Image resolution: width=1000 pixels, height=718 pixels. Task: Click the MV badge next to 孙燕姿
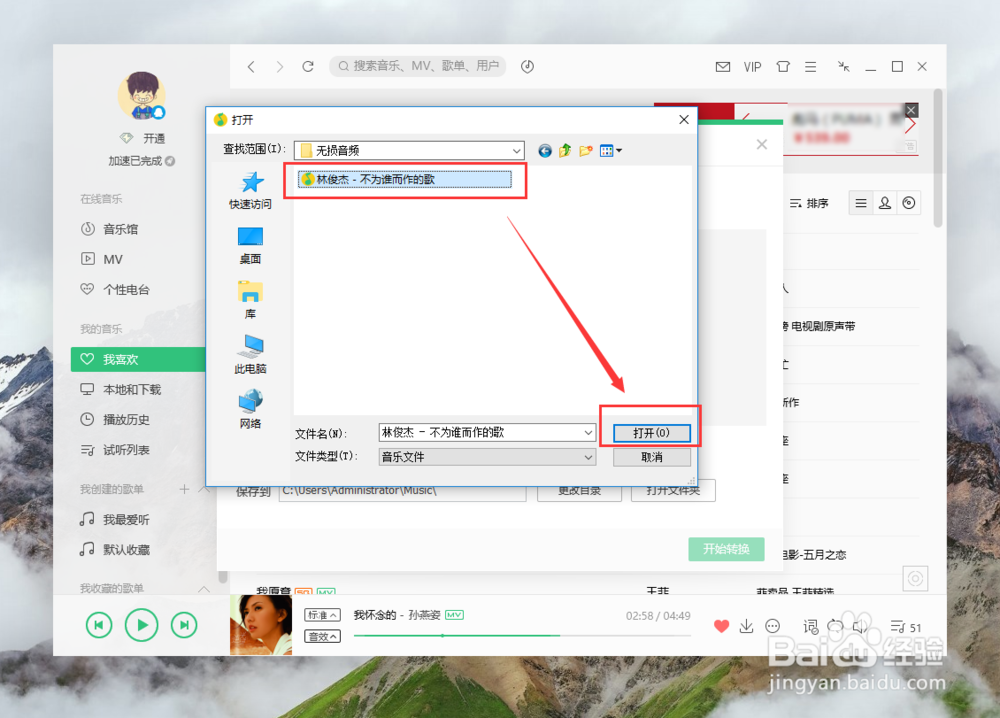454,615
